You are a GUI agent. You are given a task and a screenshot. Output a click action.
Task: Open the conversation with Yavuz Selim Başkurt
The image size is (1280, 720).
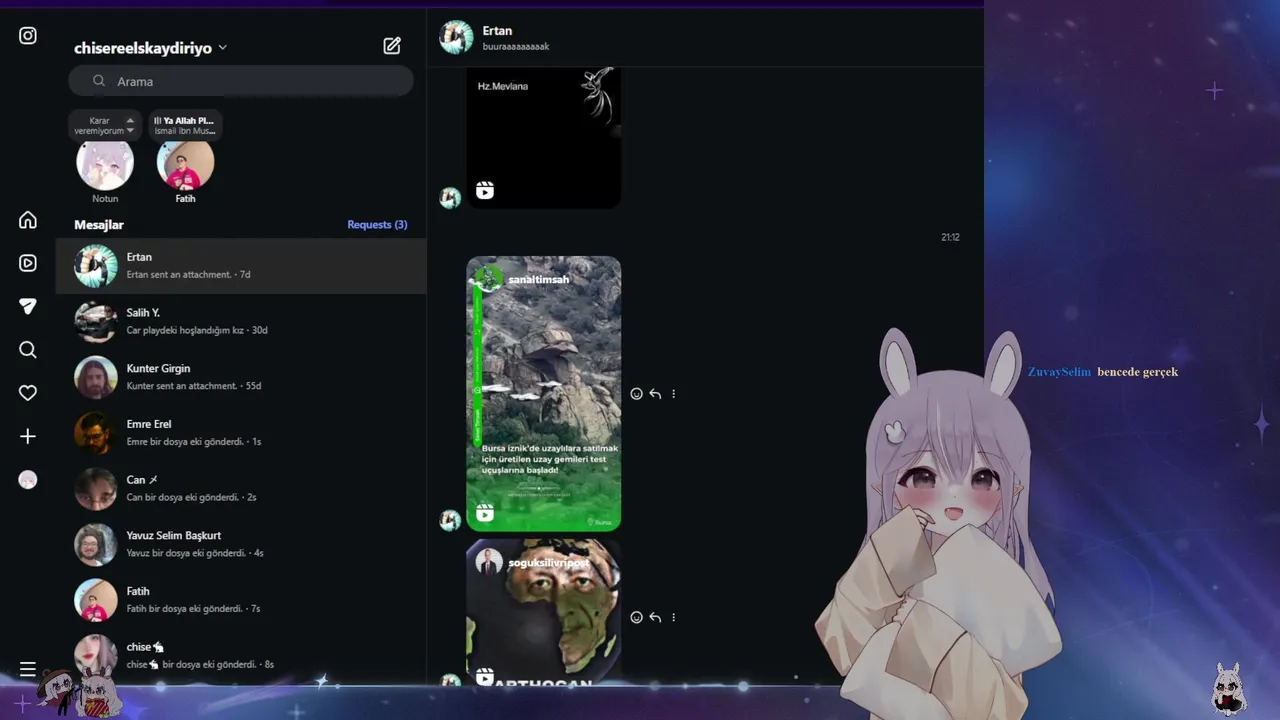(241, 544)
